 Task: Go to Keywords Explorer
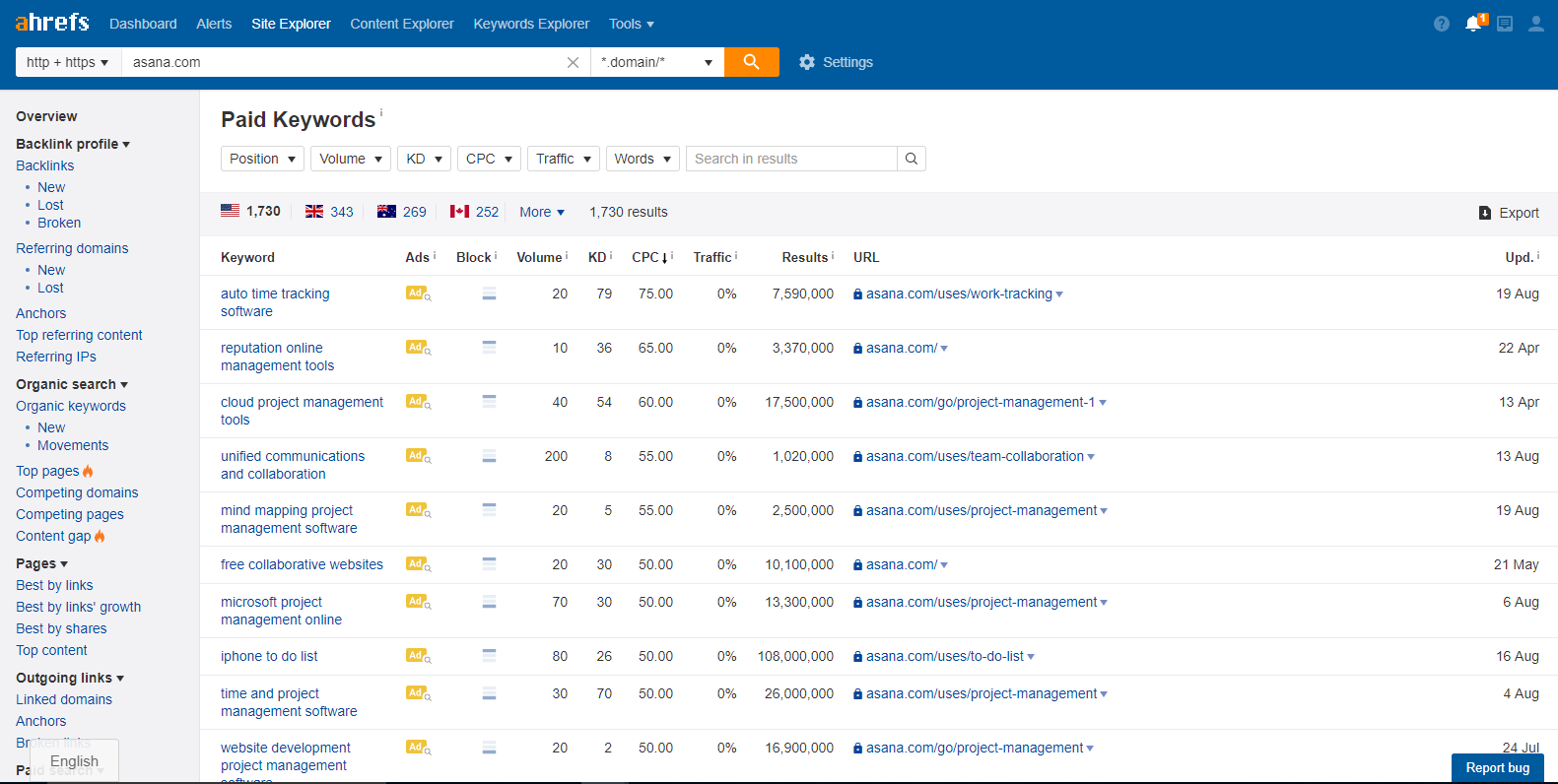coord(531,24)
